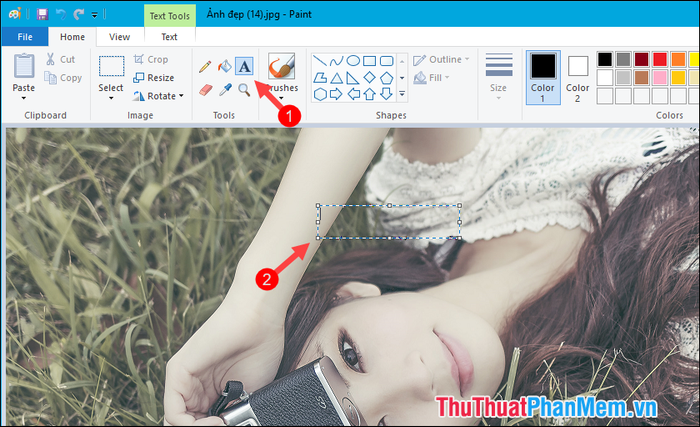Click the Copy button
700x427 pixels.
point(63,78)
